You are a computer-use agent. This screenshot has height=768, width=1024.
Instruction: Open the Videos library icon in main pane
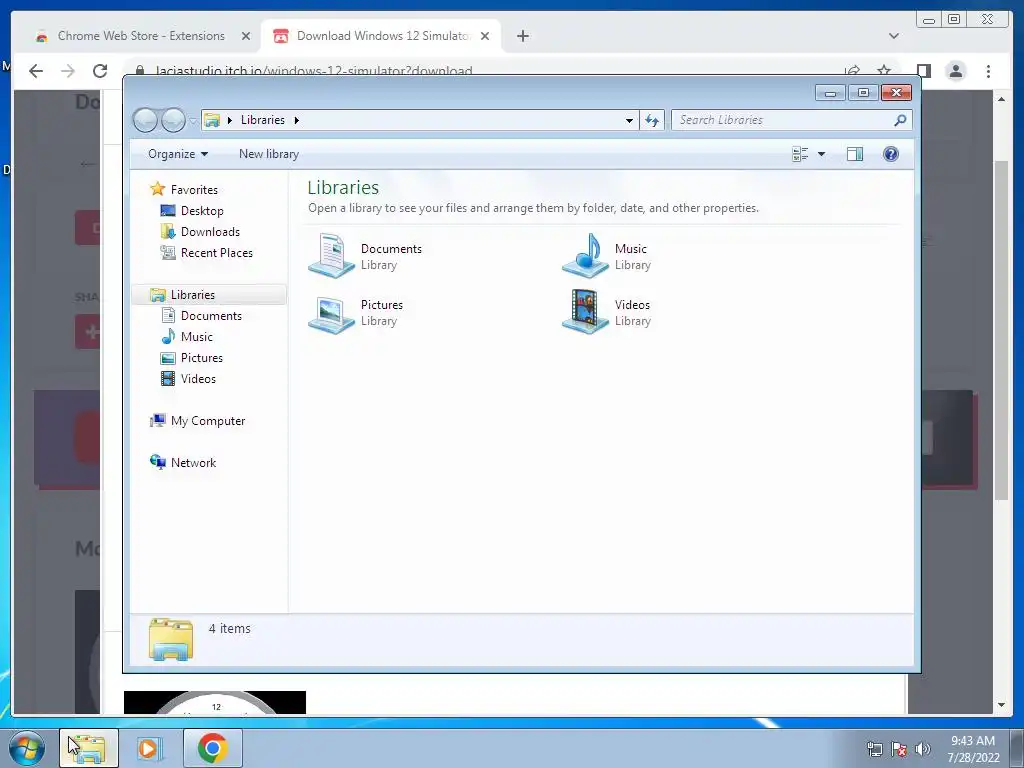pos(585,312)
